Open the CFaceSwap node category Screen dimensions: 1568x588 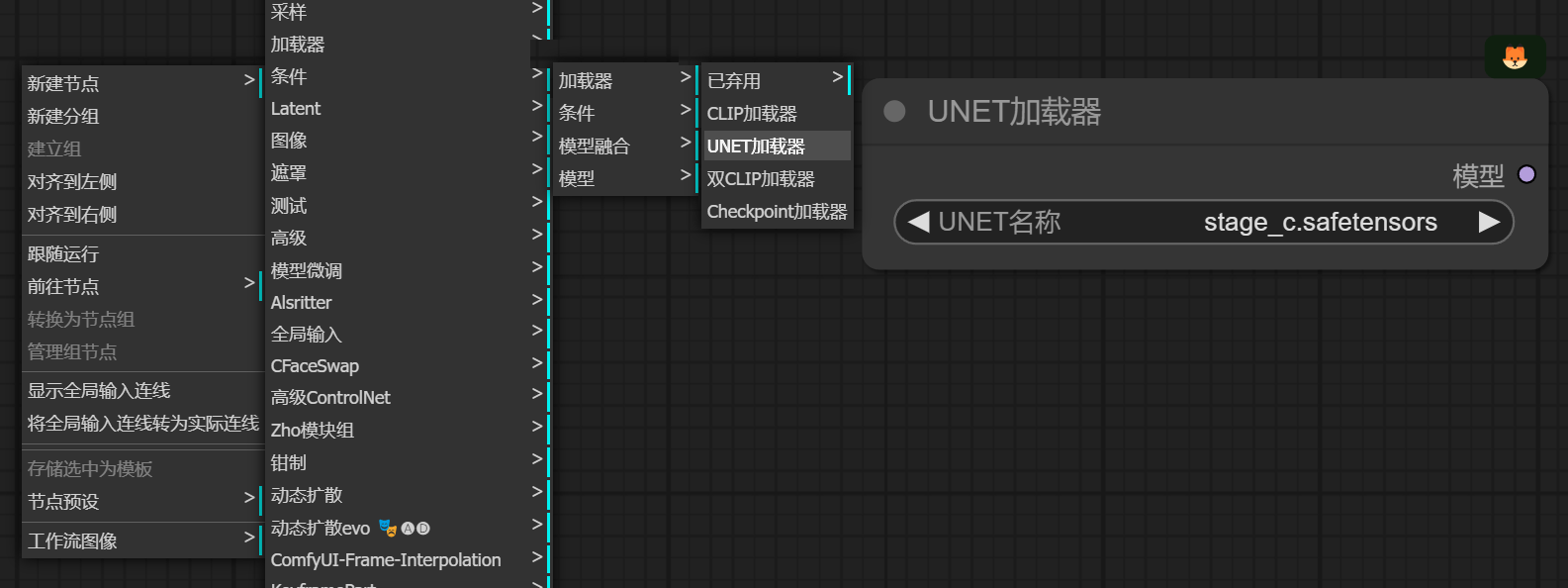[x=407, y=365]
